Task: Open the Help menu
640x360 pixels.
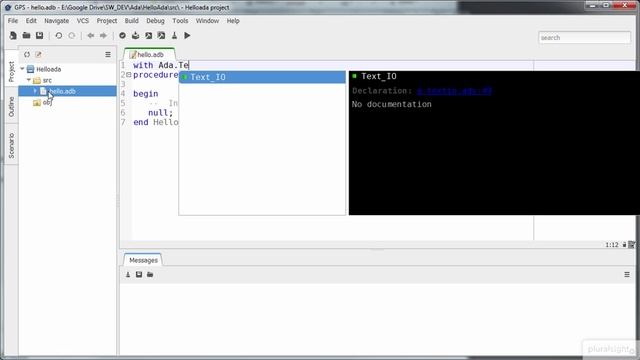Action: 233,21
